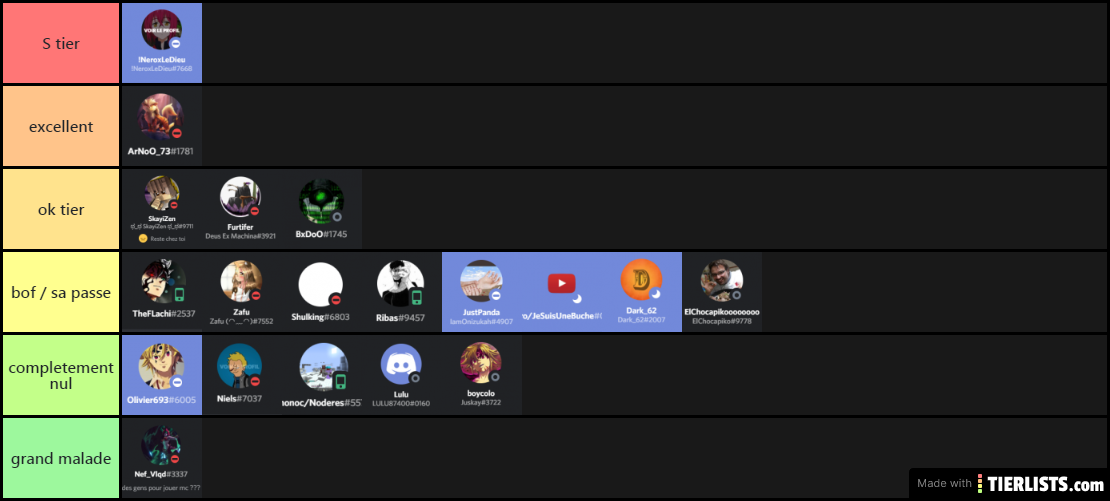This screenshot has height=501, width=1110.
Task: Click the Furtifer profile avatar
Action: [x=241, y=197]
